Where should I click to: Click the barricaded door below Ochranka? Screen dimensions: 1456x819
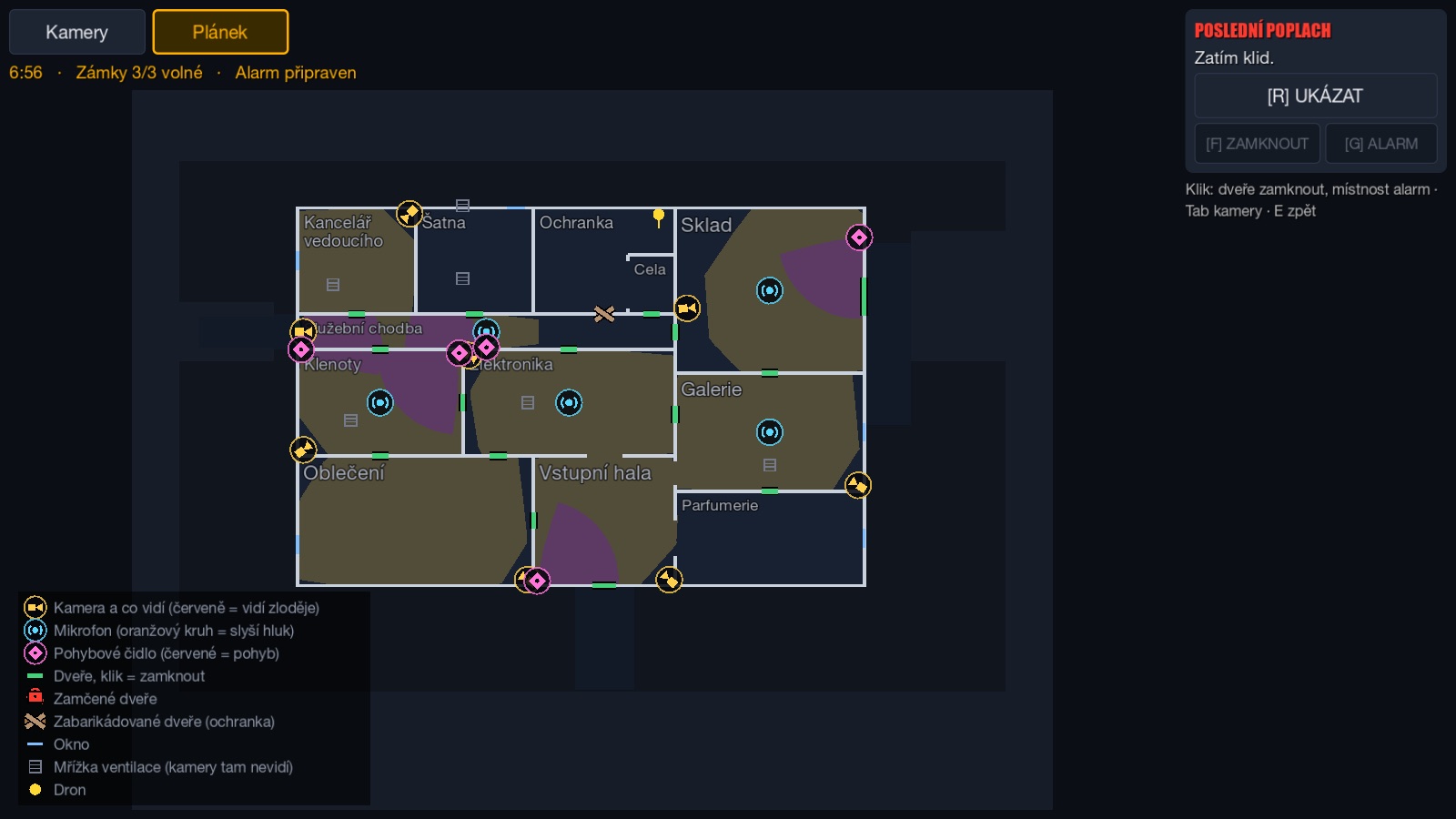click(x=604, y=314)
